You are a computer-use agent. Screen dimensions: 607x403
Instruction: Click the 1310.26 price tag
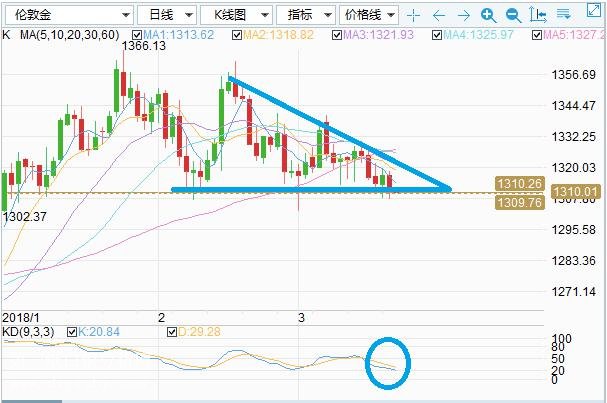520,183
